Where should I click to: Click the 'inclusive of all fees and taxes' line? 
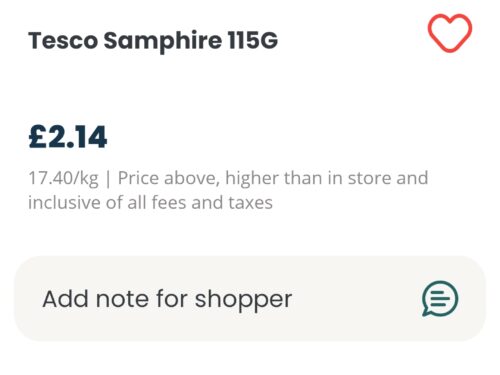(150, 203)
